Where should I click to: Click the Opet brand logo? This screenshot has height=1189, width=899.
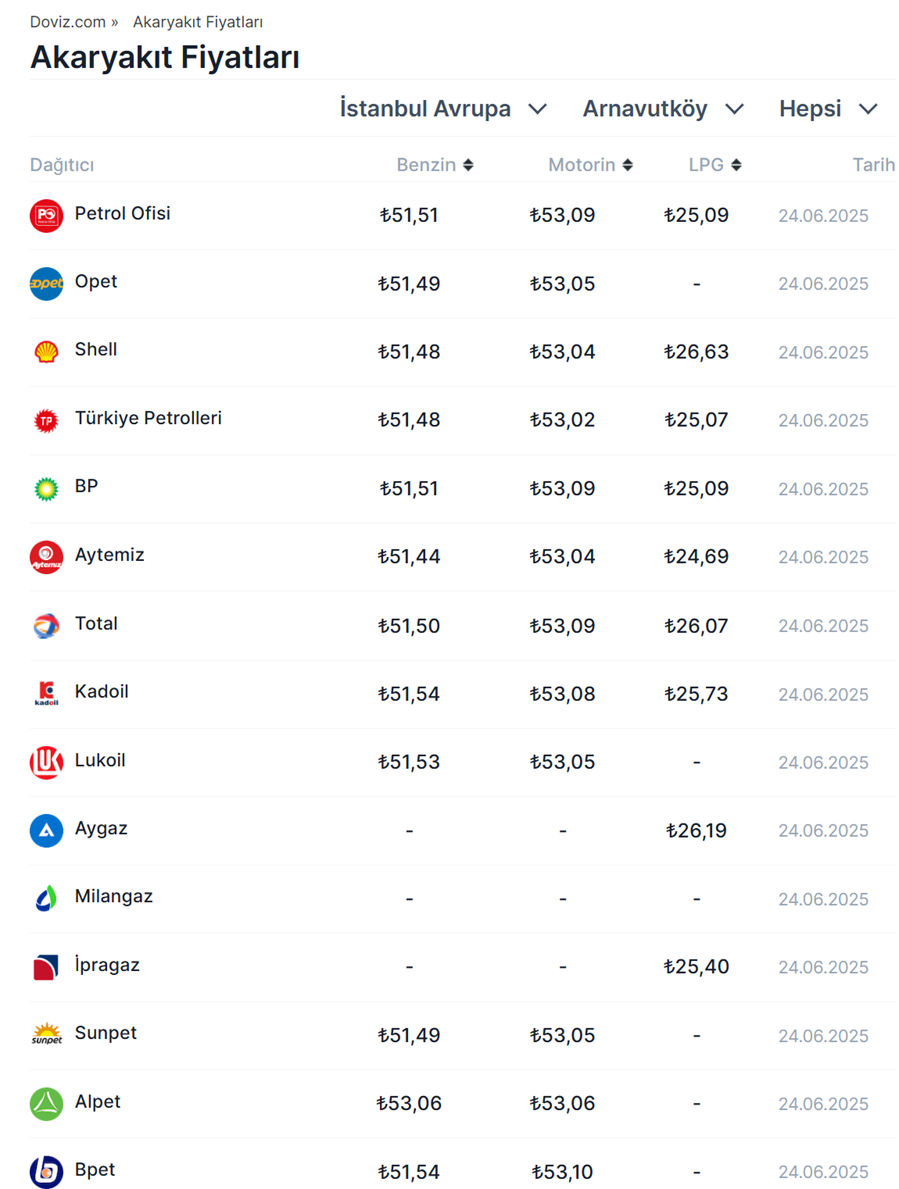coord(46,283)
